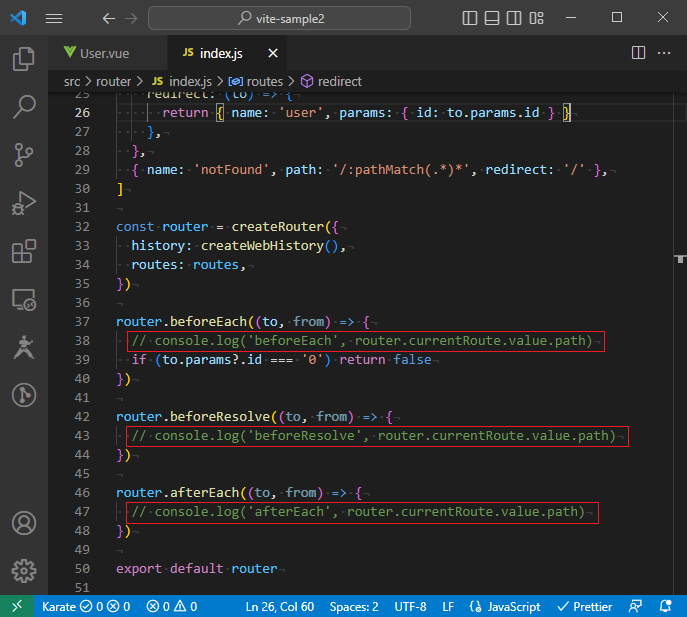Change indentation via Spaces: 2

[354, 606]
